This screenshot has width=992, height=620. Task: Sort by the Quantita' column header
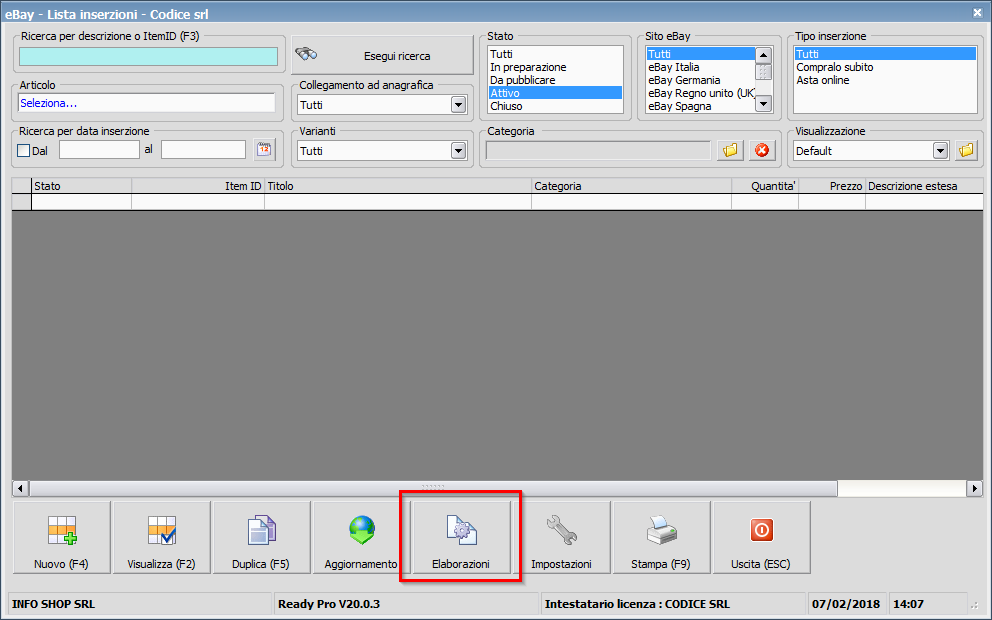(x=765, y=186)
